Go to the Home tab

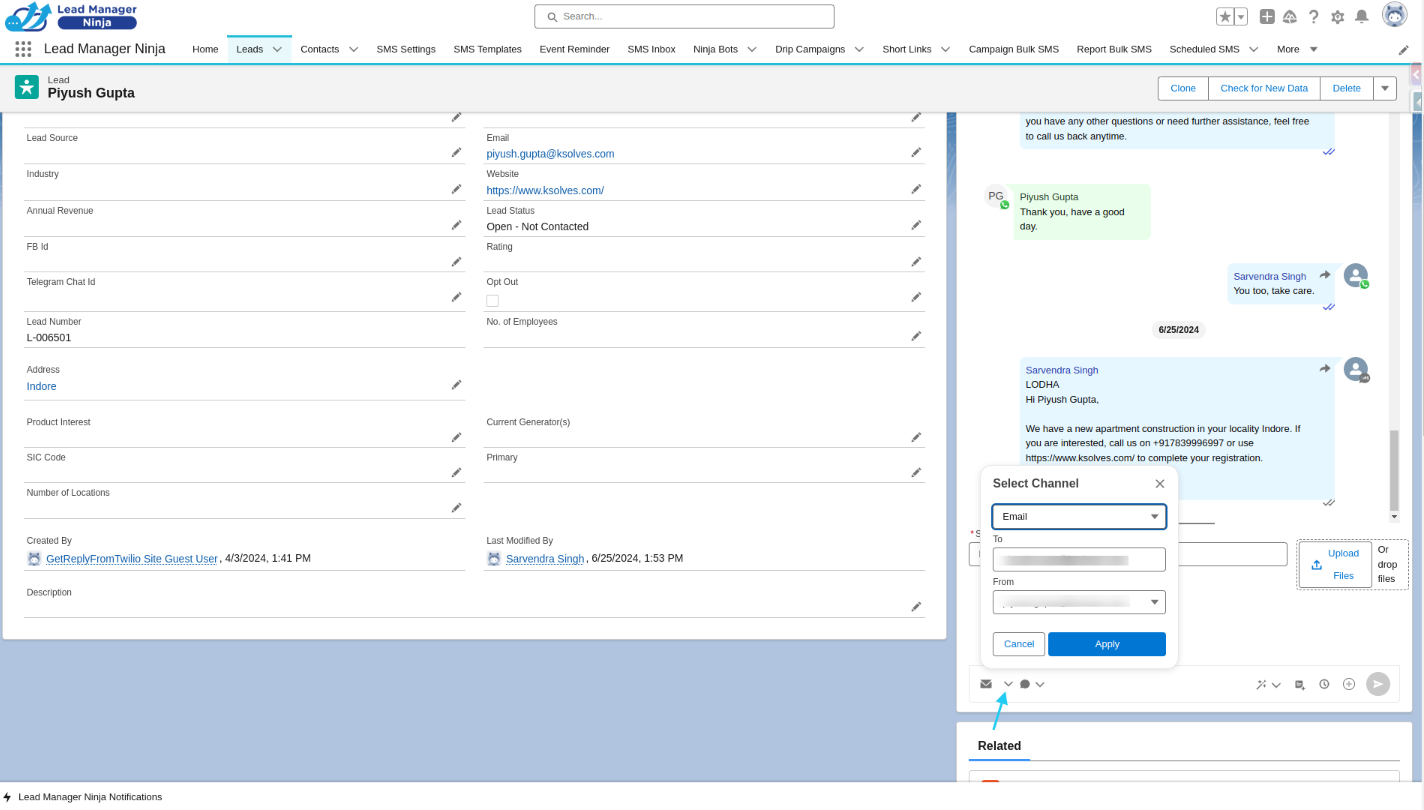click(x=205, y=49)
